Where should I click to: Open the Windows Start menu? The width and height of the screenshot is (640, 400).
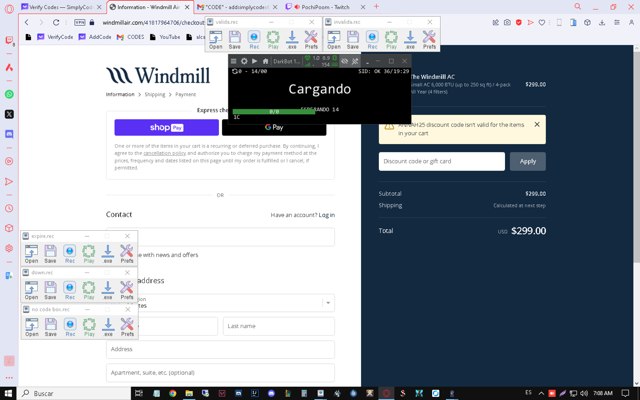(x=9, y=393)
